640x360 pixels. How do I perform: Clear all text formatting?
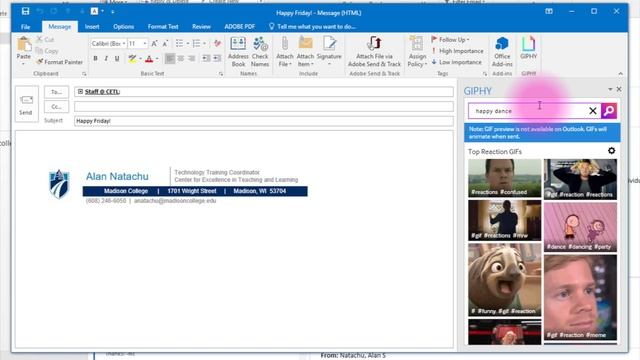point(217,43)
